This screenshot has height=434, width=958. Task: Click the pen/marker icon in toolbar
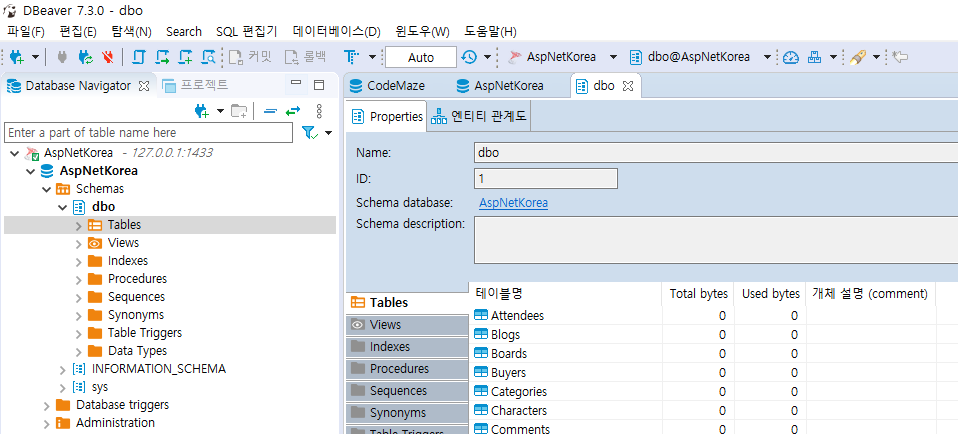tap(858, 57)
